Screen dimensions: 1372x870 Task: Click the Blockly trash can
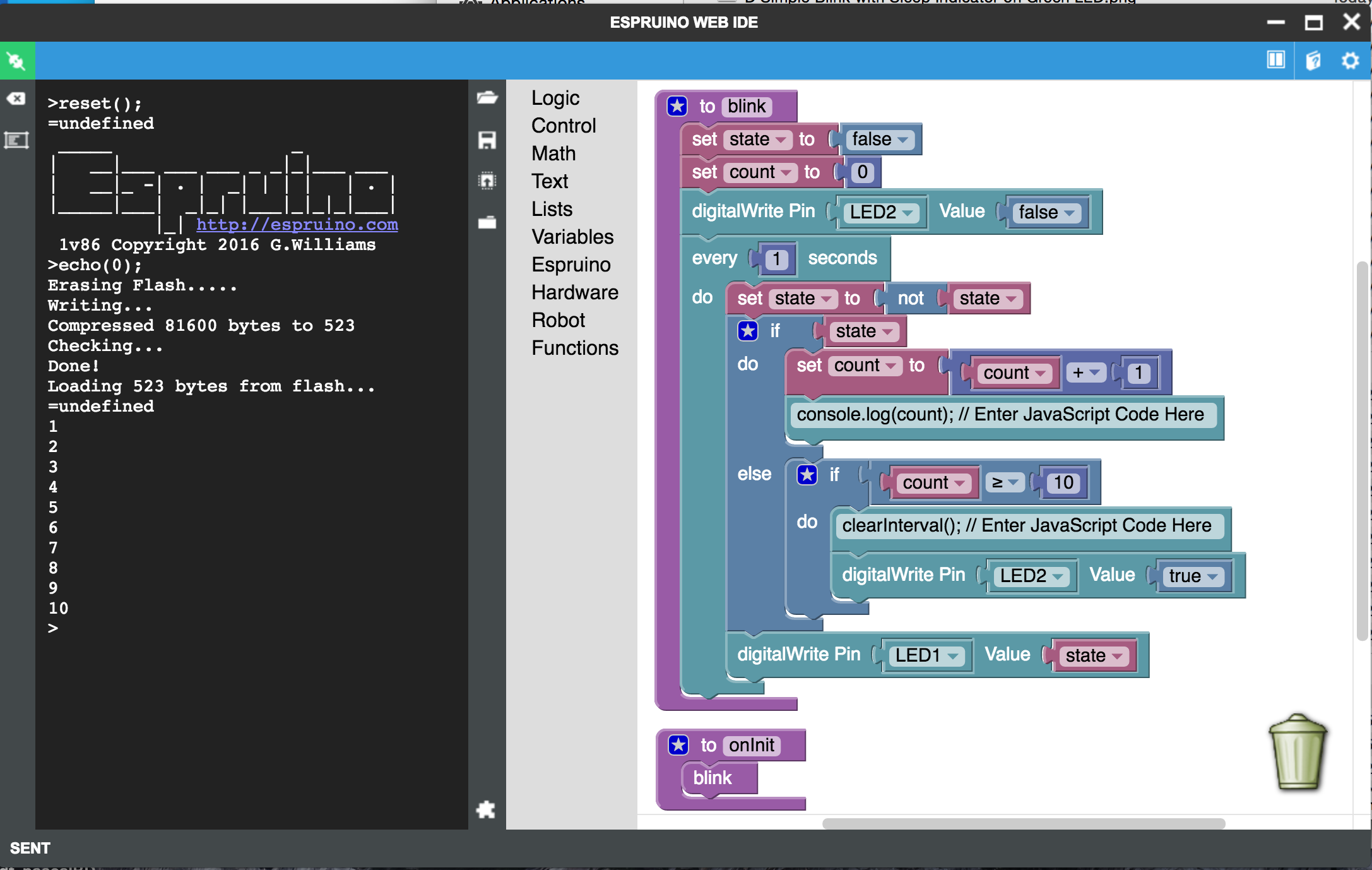[1298, 751]
